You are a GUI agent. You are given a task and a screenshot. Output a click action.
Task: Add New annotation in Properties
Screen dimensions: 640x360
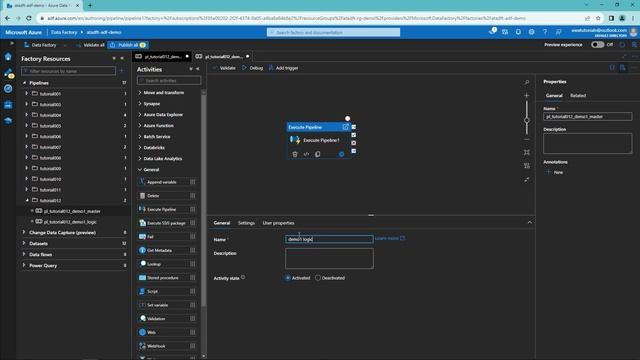click(555, 172)
